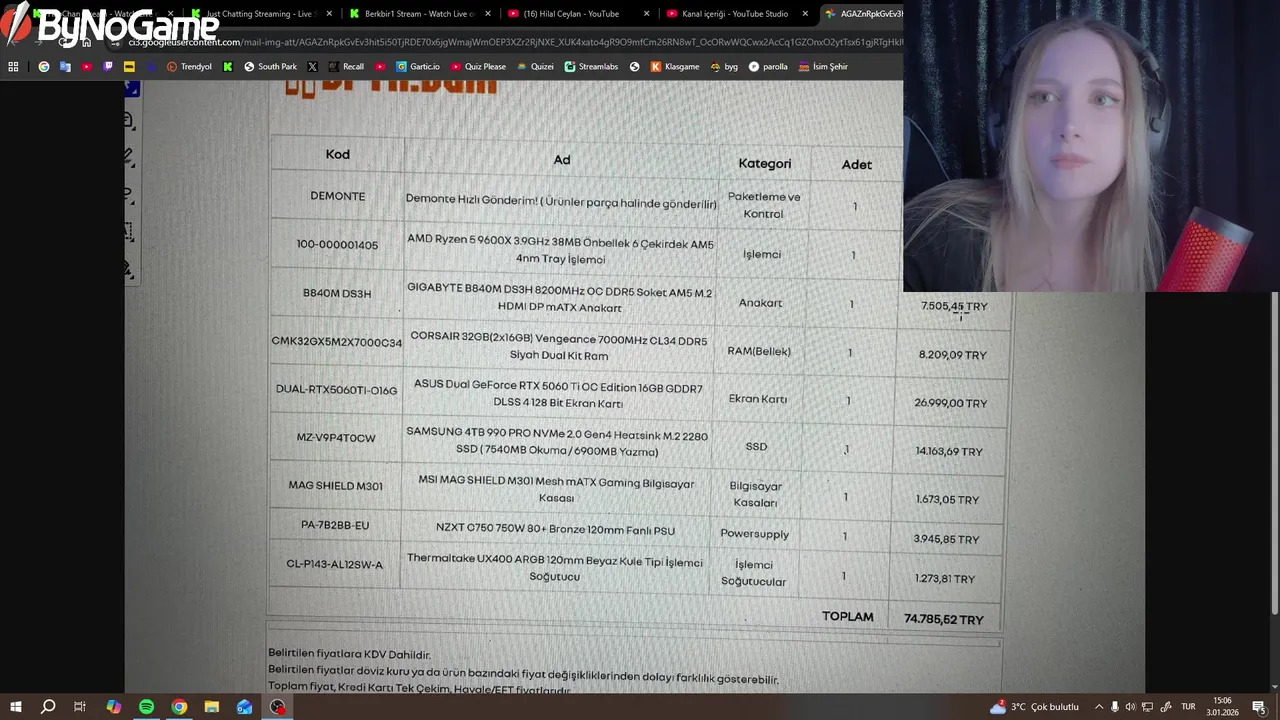
Task: Open Copilot from the taskbar
Action: (113, 707)
